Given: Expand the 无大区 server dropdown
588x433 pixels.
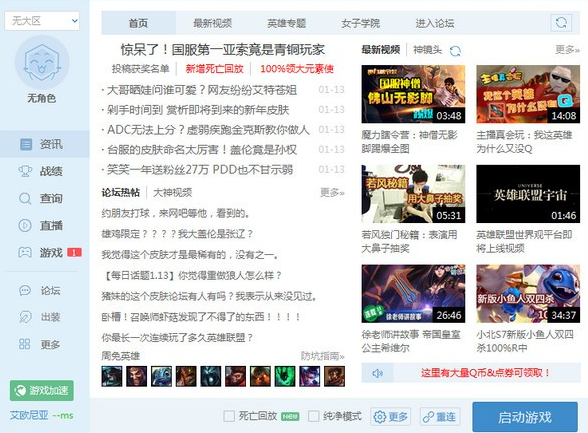Looking at the screenshot, I should point(42,21).
